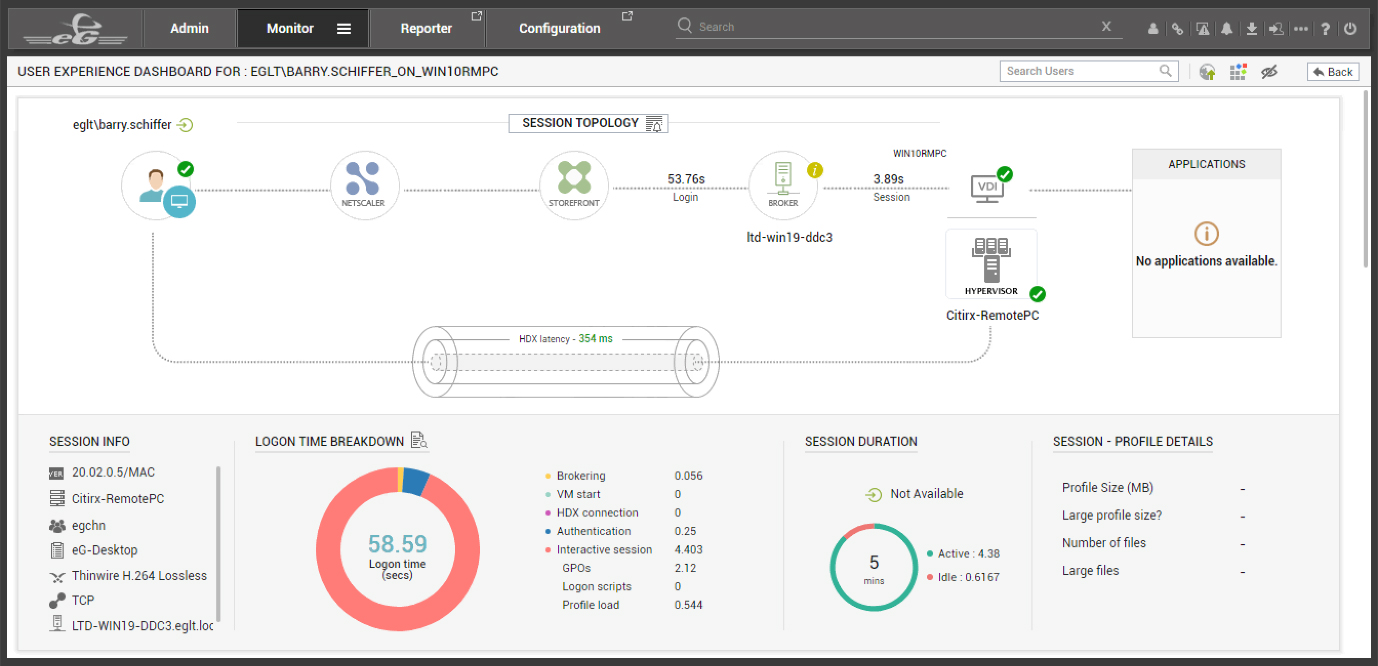Click the download icon in header
The image size is (1378, 666).
pos(1251,29)
